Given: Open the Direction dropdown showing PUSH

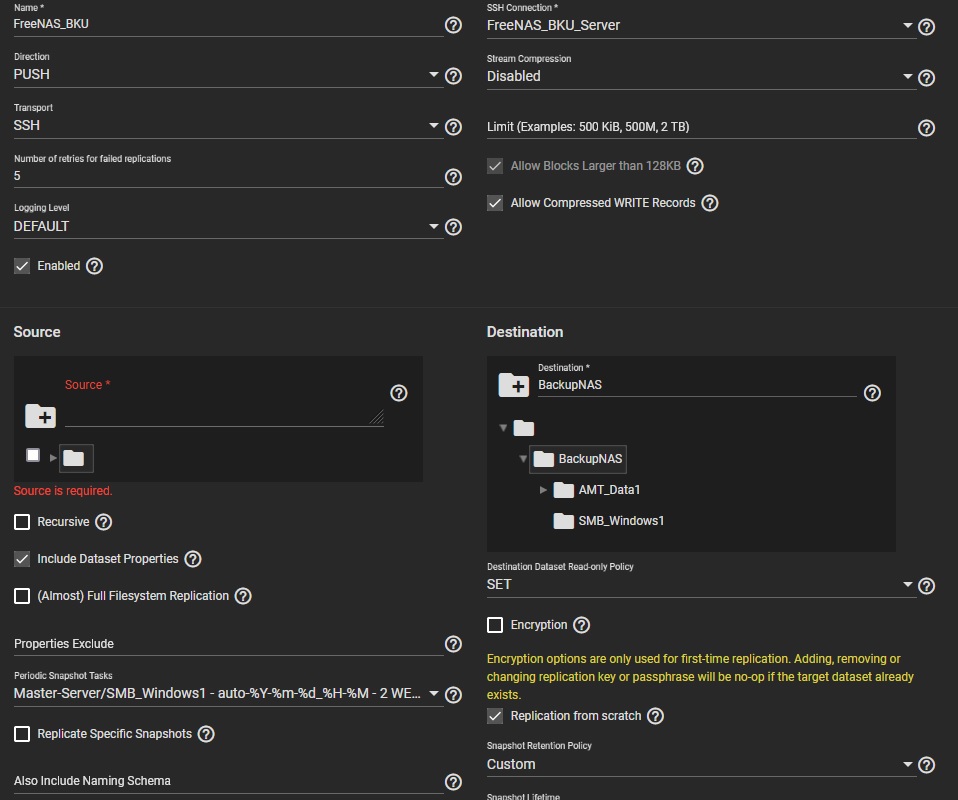Looking at the screenshot, I should [226, 75].
